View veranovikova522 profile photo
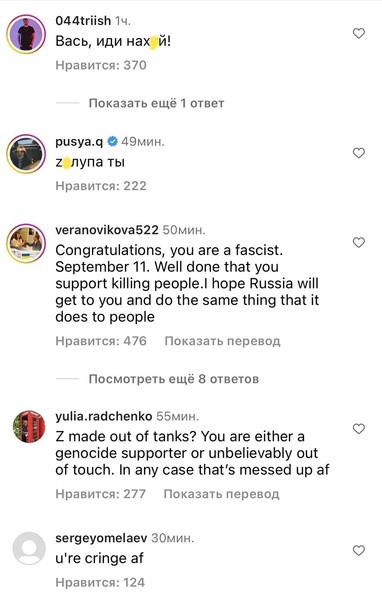382x604 pixels. point(26,243)
